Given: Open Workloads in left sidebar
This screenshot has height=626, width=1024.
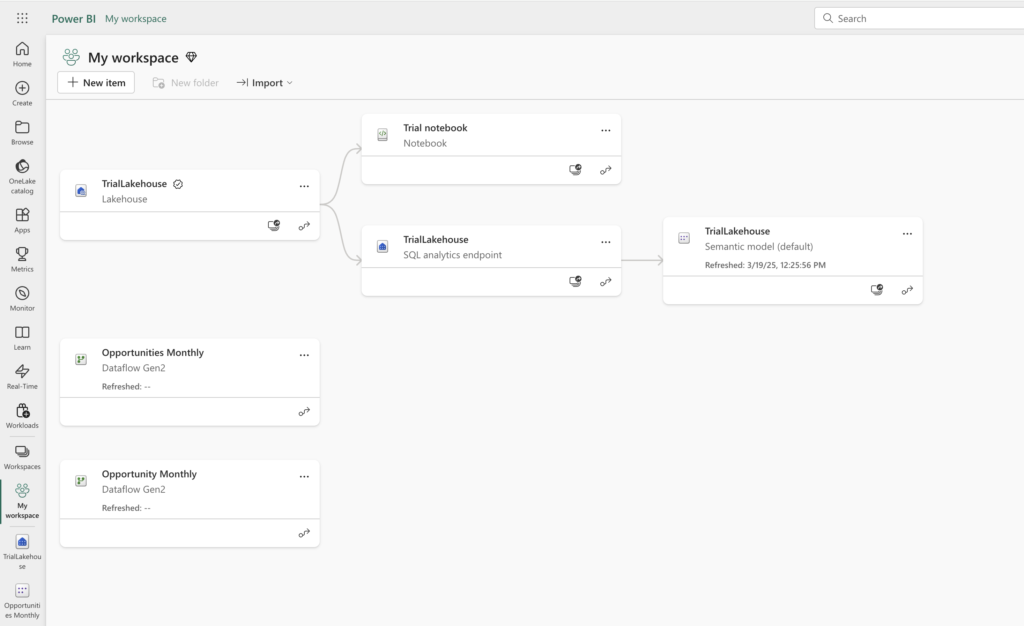Looking at the screenshot, I should tap(22, 416).
